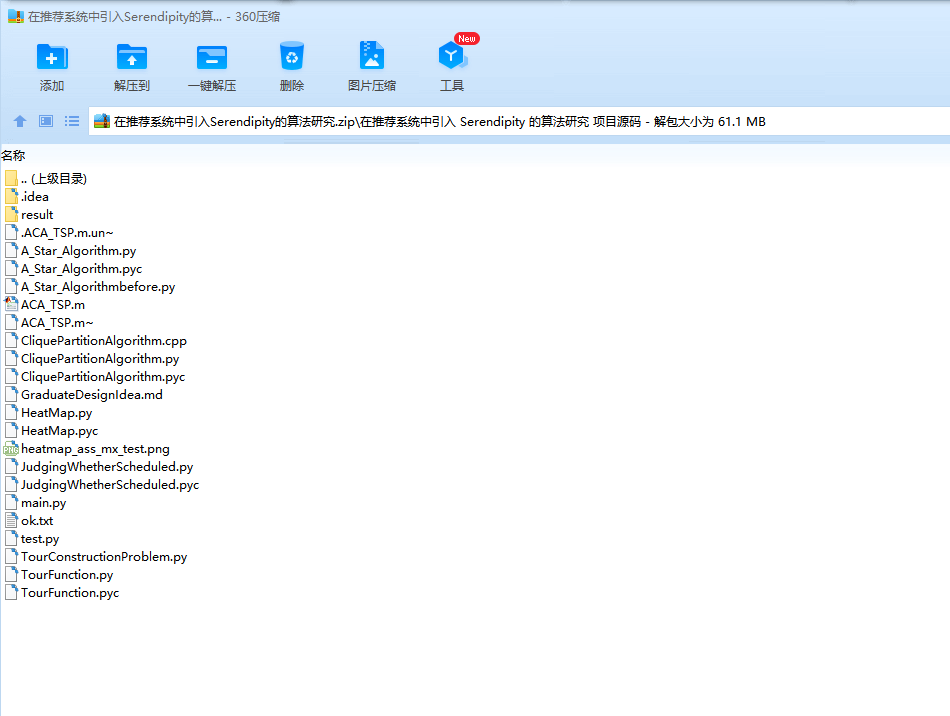Click the 360压缩 app icon in title bar

(x=15, y=16)
